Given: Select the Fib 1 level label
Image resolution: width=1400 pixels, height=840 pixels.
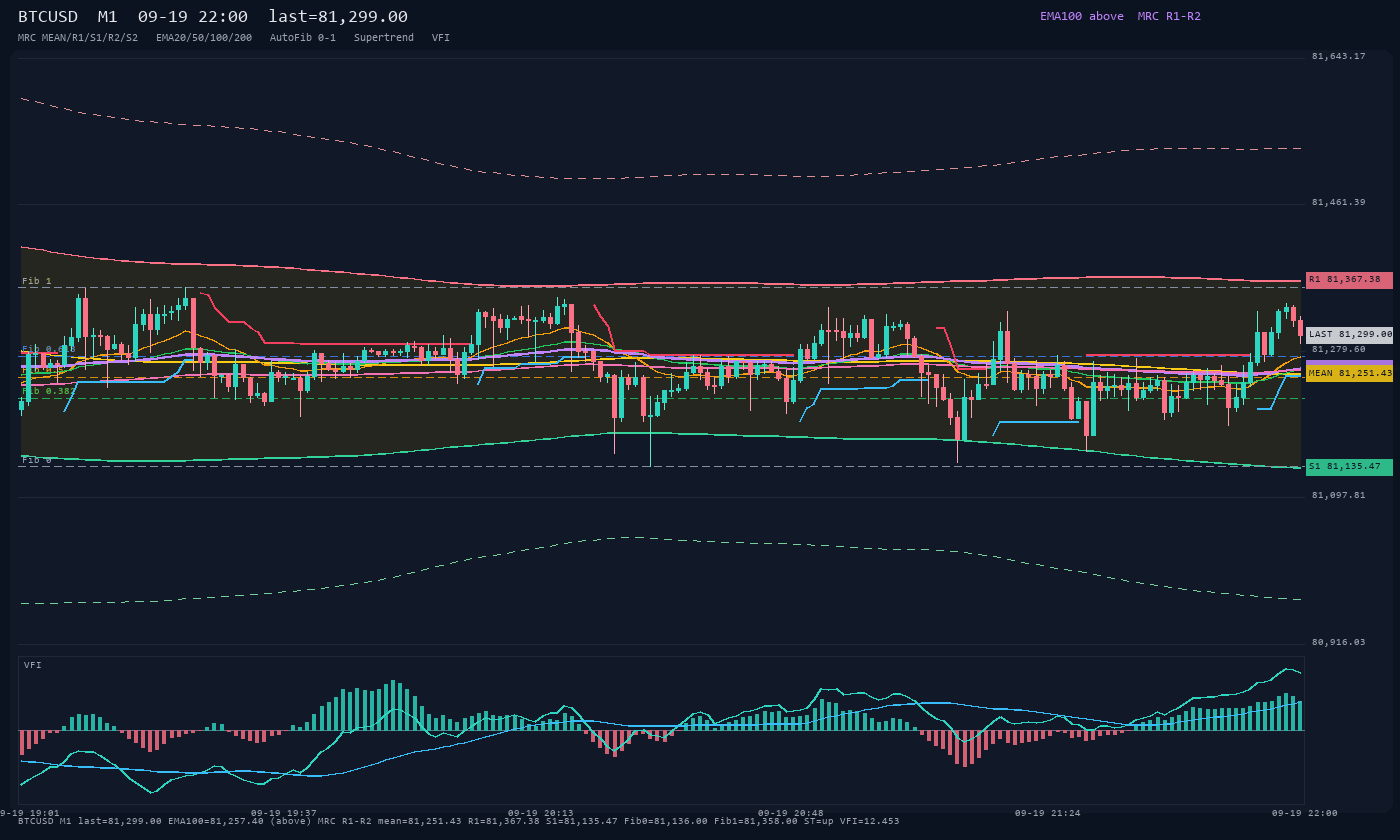Looking at the screenshot, I should (x=37, y=282).
